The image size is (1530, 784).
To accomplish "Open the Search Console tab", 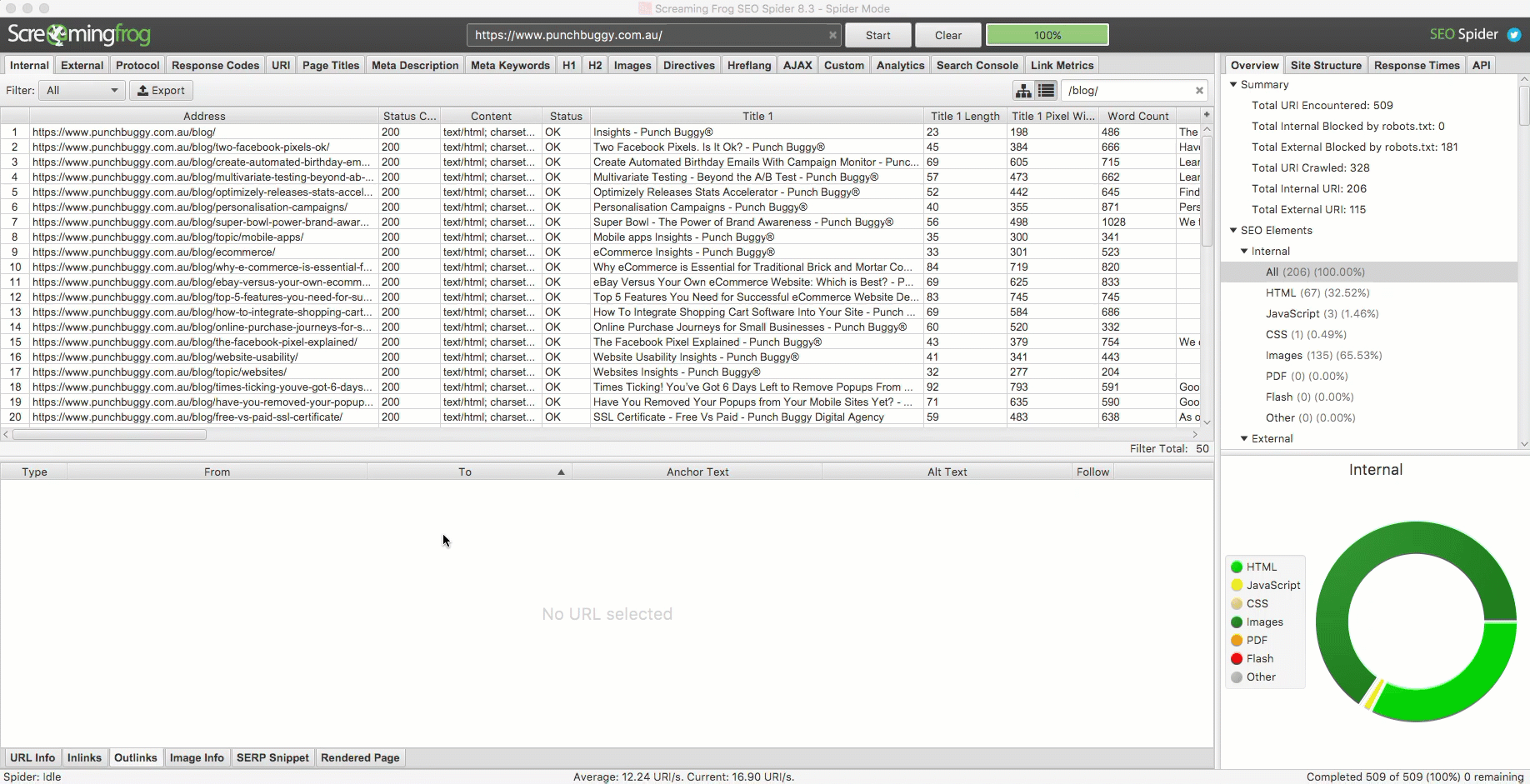I will tap(977, 65).
